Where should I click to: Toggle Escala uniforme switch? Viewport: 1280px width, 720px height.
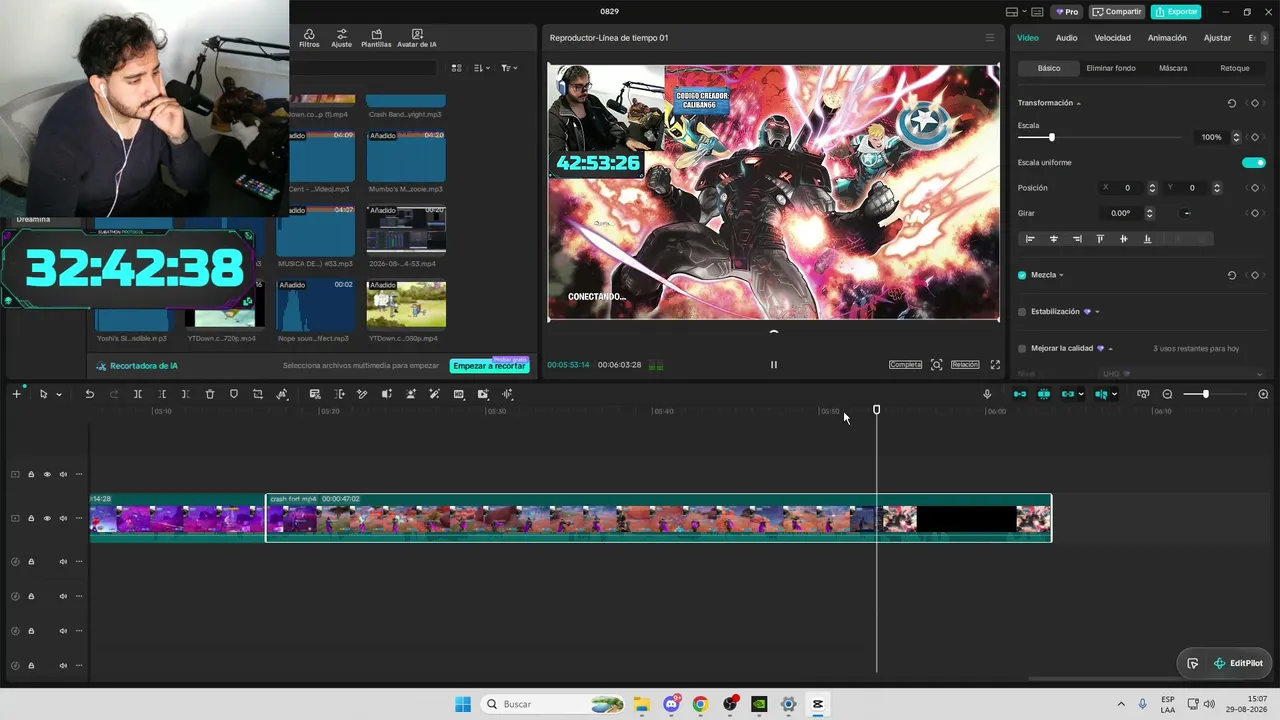[x=1254, y=162]
